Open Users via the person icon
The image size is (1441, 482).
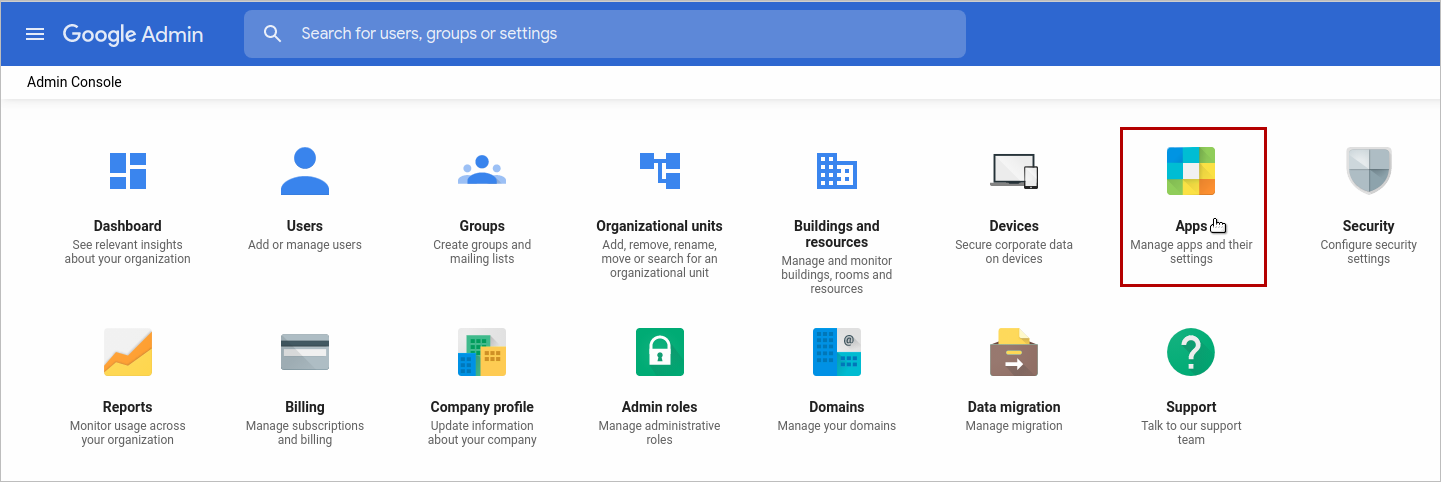tap(305, 171)
